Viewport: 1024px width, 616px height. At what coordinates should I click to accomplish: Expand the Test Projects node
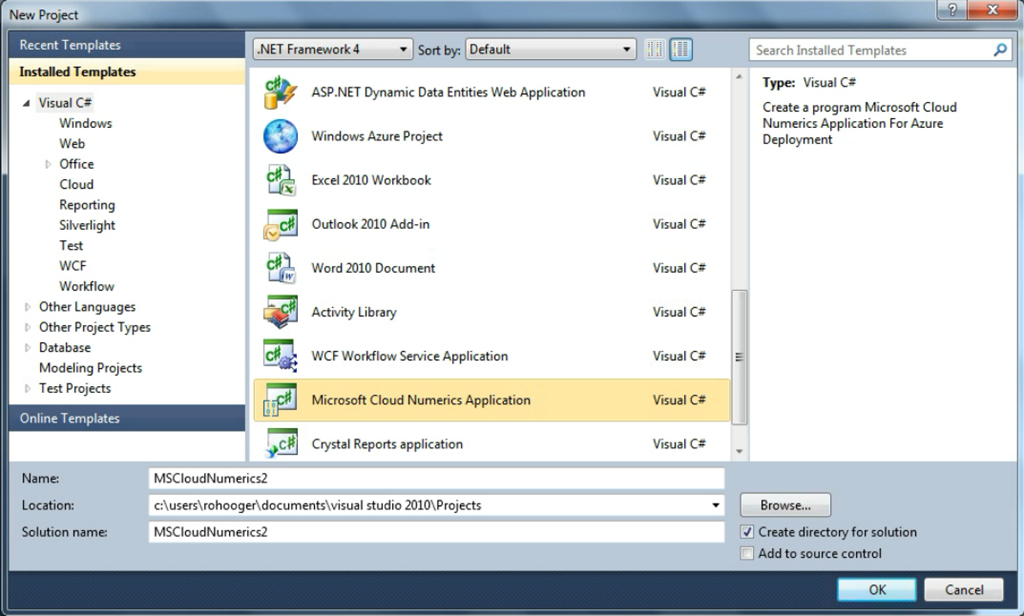click(x=27, y=389)
